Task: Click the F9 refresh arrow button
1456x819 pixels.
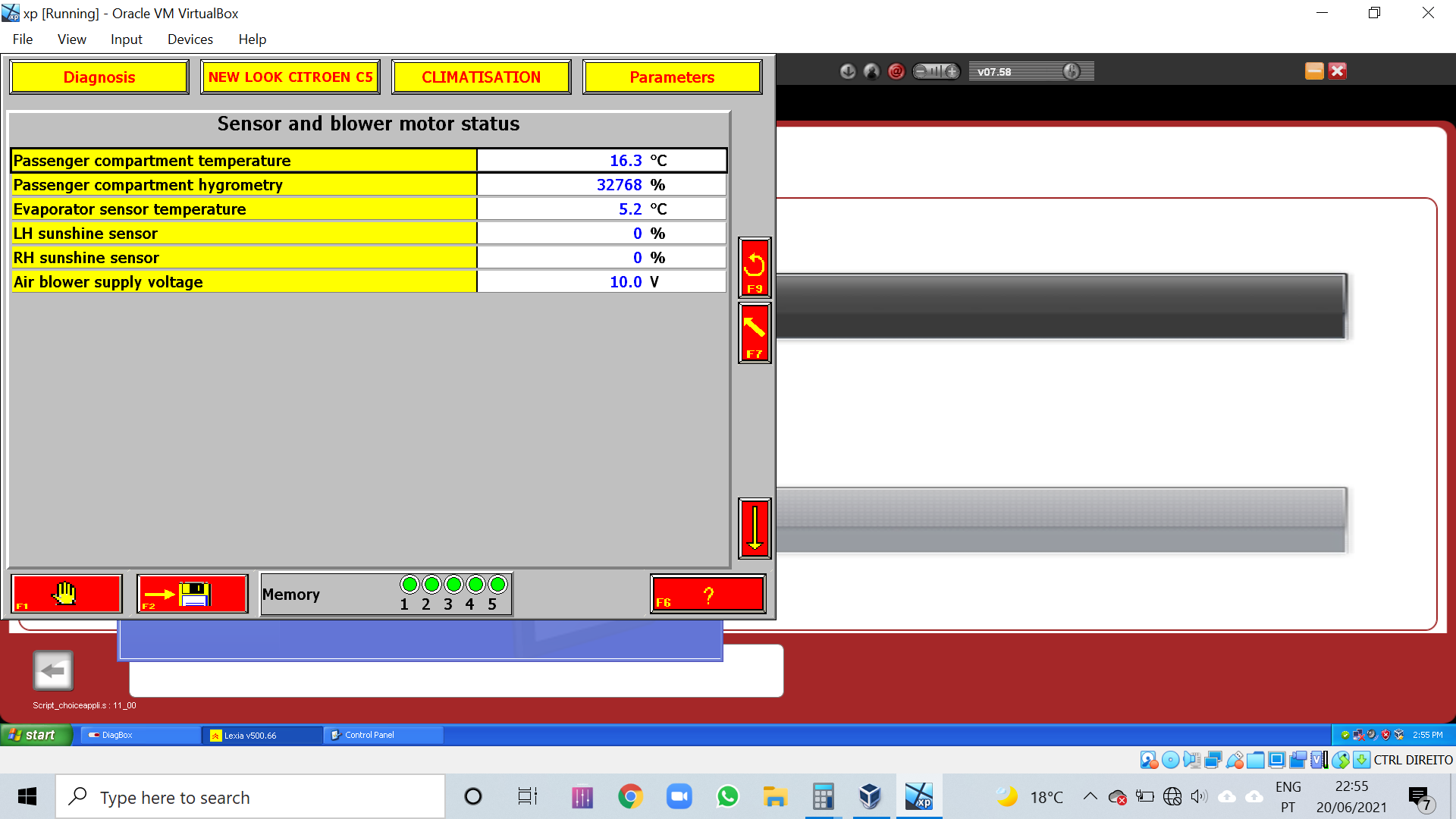Action: click(x=755, y=268)
